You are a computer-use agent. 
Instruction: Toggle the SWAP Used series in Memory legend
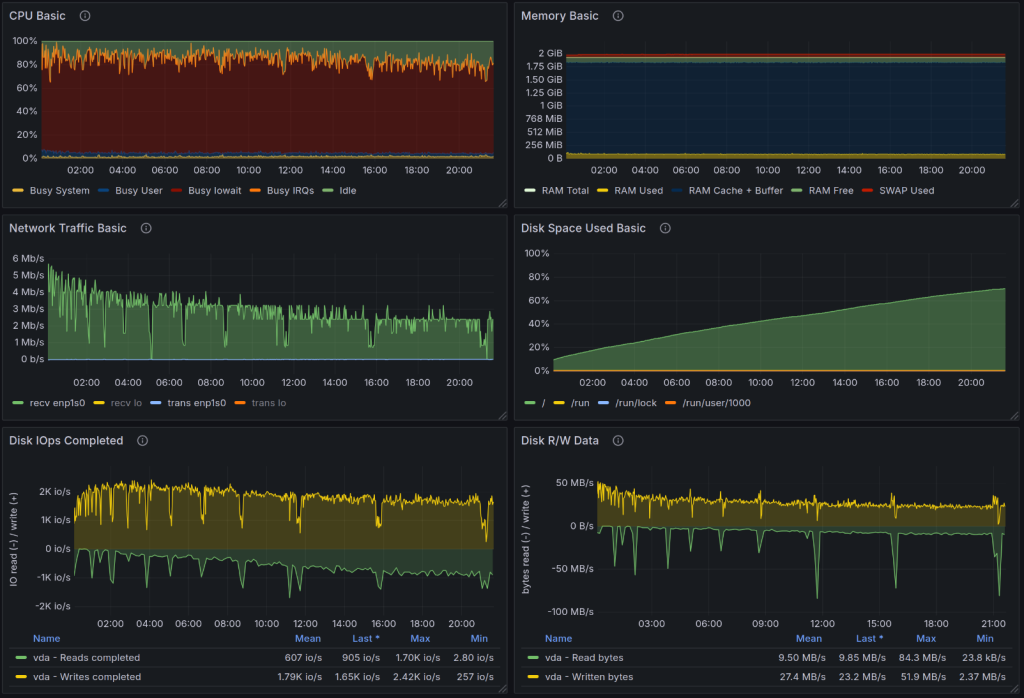click(907, 190)
